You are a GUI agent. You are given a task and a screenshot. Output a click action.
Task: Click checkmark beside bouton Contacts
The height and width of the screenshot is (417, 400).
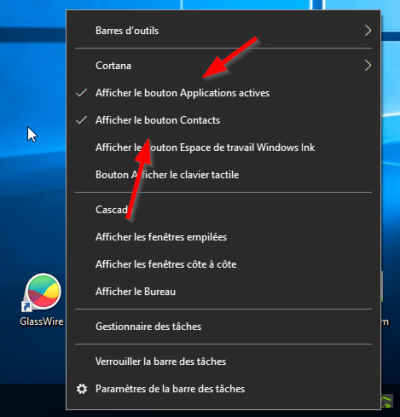point(82,120)
